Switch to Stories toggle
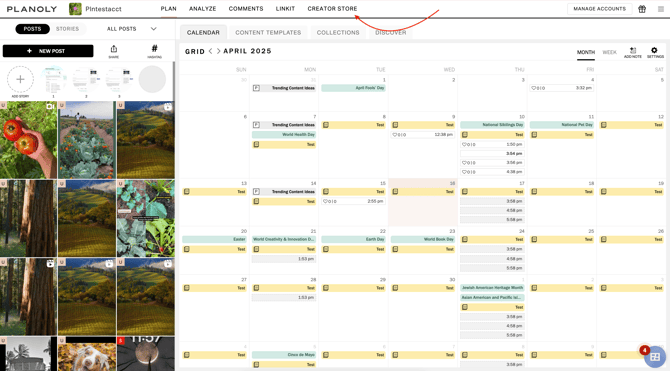Viewport: 670px width, 371px height. [x=68, y=29]
